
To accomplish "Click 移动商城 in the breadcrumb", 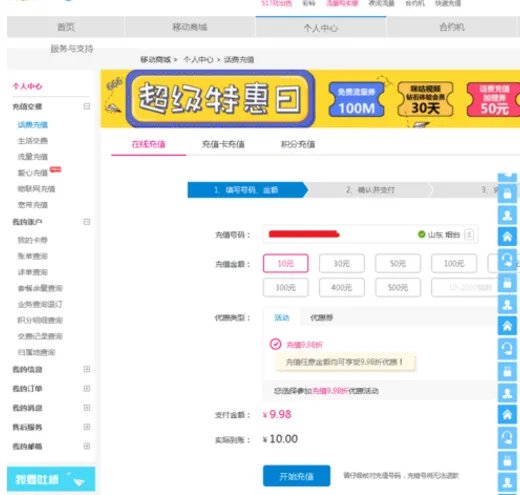I will pyautogui.click(x=155, y=60).
